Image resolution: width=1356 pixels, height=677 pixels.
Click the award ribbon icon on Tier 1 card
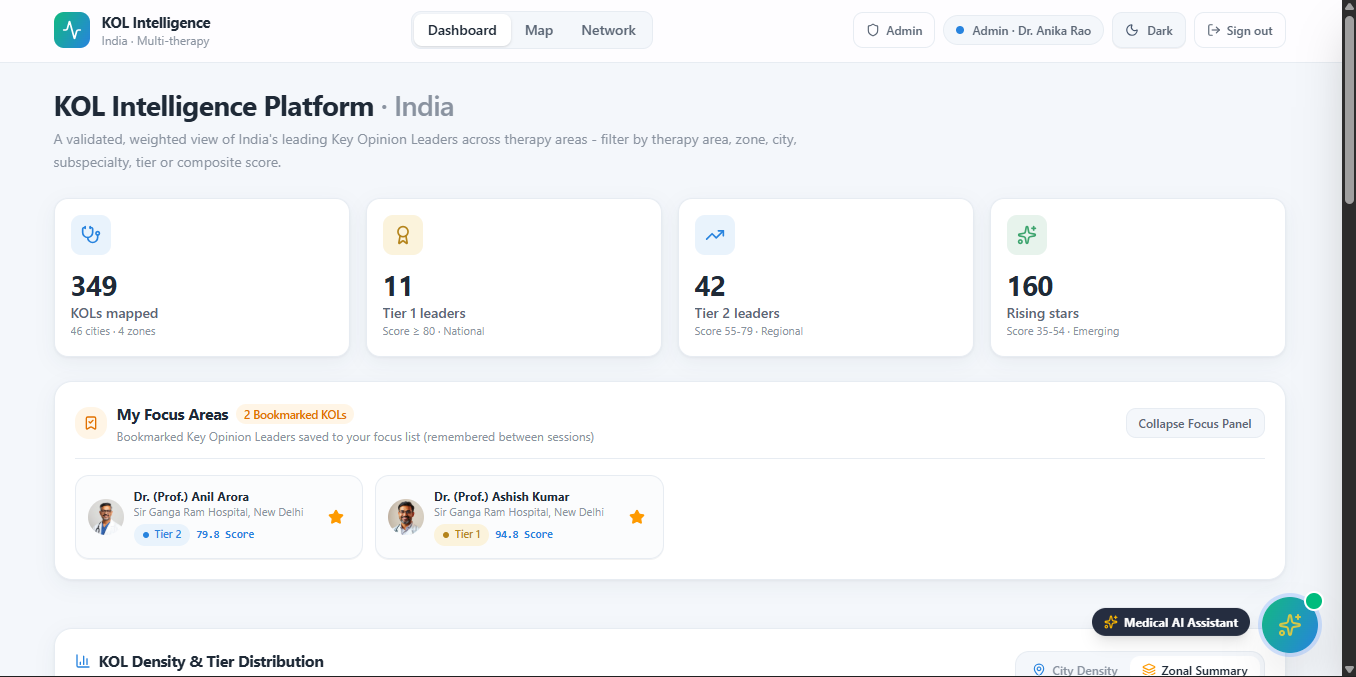pyautogui.click(x=403, y=235)
